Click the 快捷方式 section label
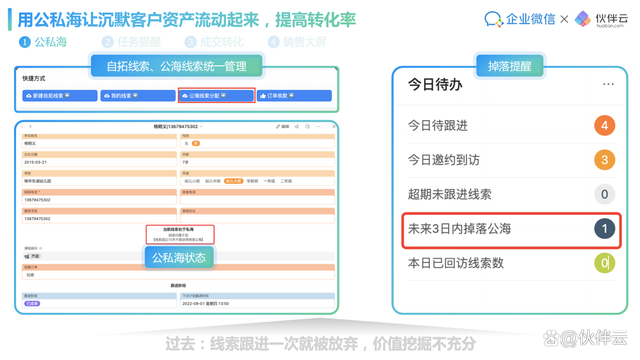 34,78
